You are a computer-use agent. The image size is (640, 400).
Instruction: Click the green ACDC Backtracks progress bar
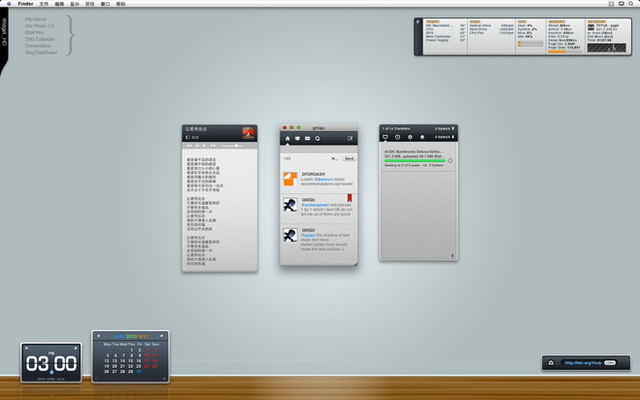click(x=415, y=161)
